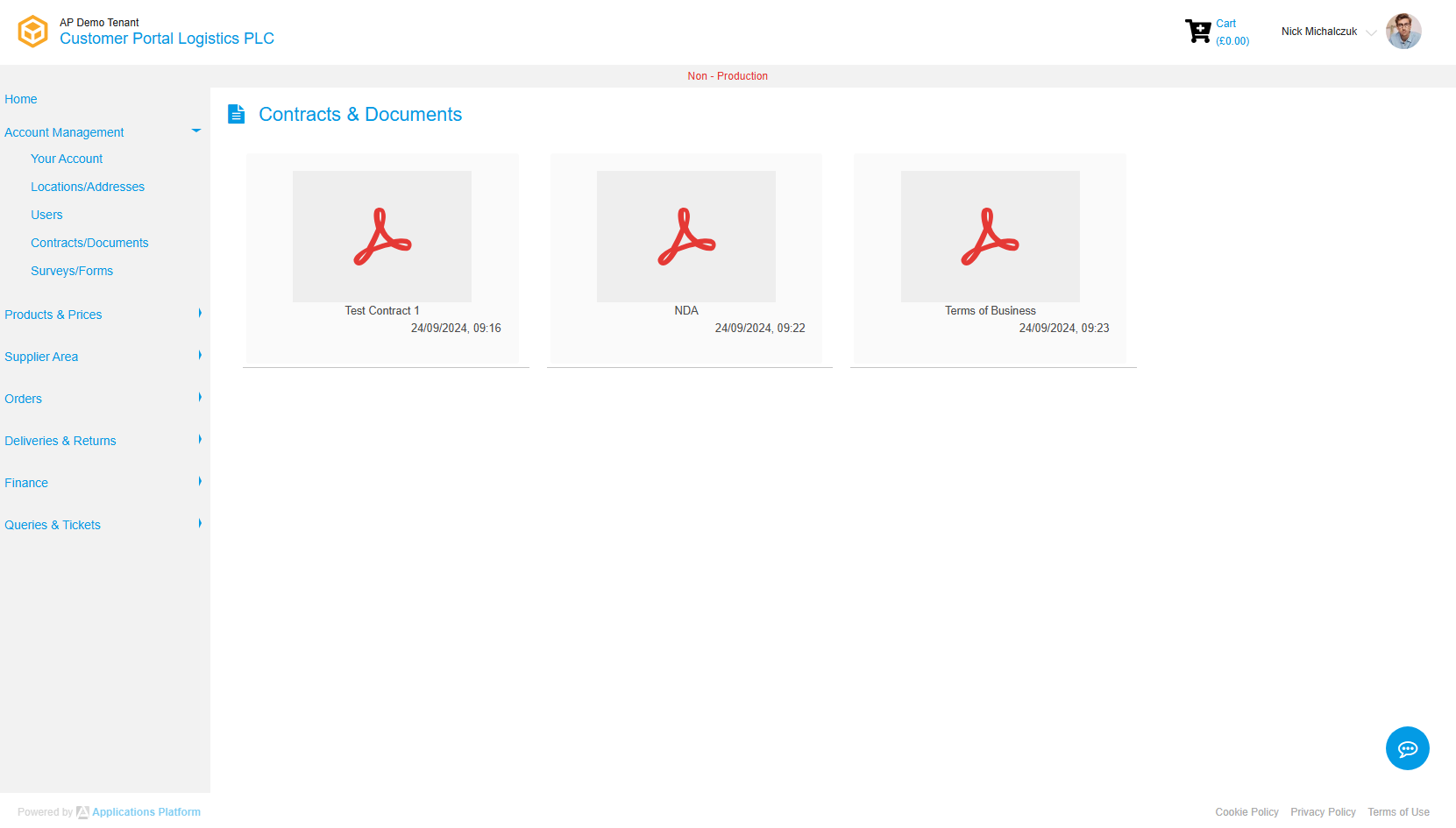Click the orange hexagon portal logo
Screen dimensions: 1456x828
point(33,32)
